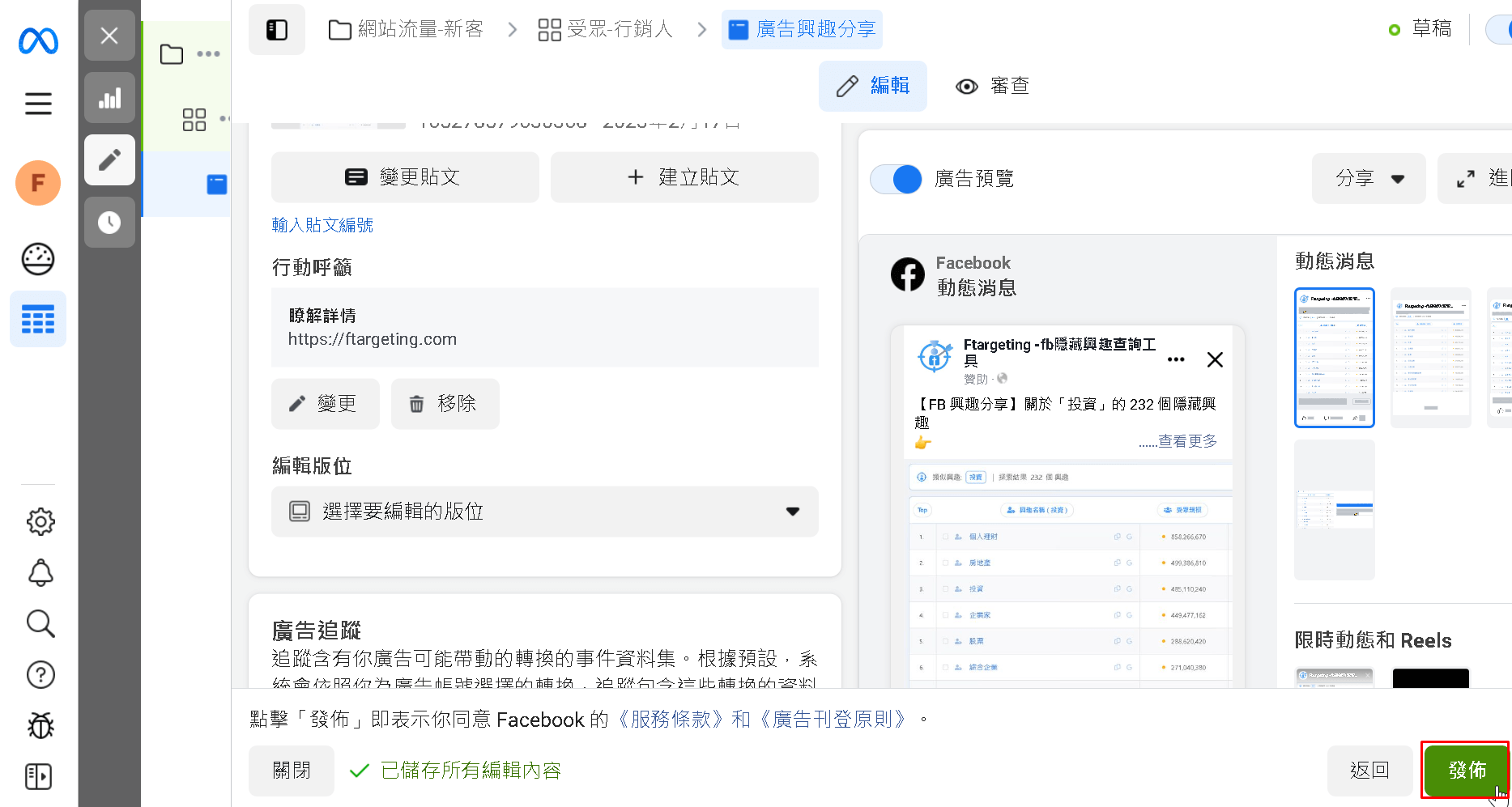Open settings gear in left sidebar
The width and height of the screenshot is (1512, 807).
coord(40,522)
